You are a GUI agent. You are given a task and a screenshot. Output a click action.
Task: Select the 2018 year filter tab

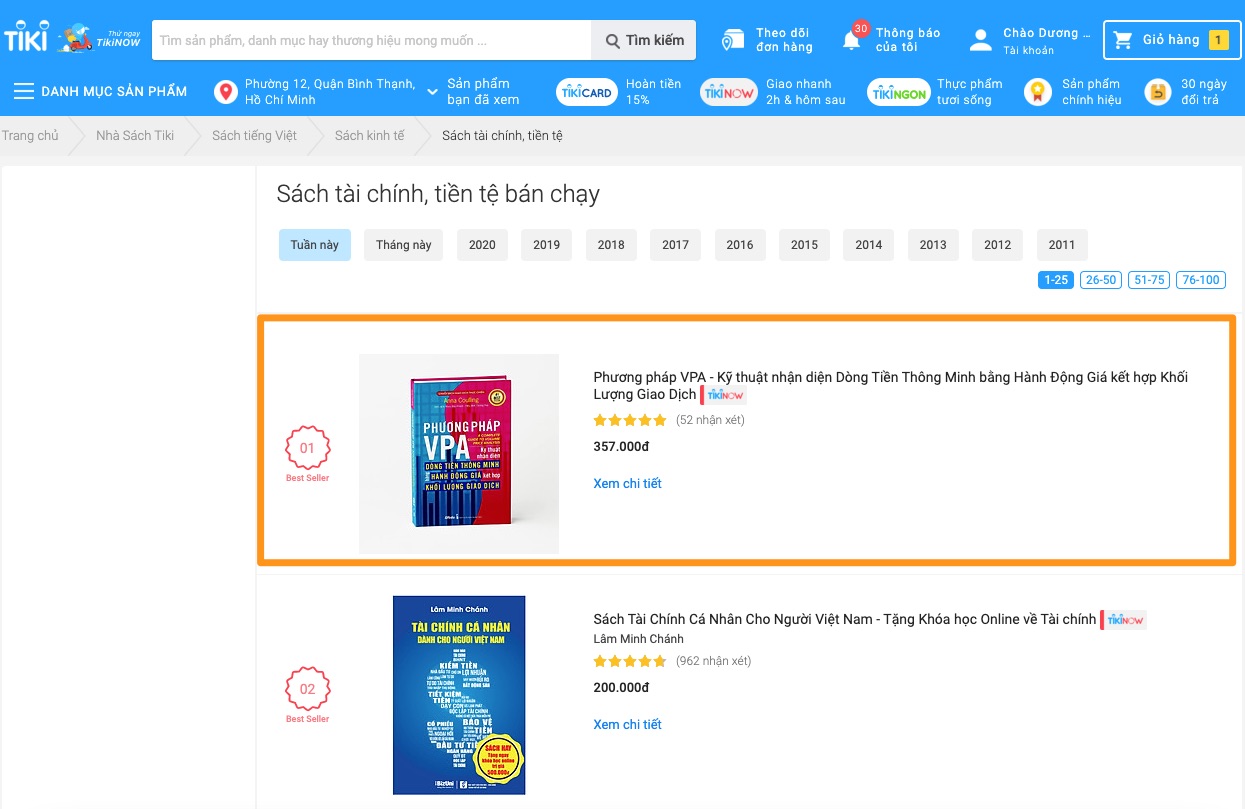click(611, 244)
